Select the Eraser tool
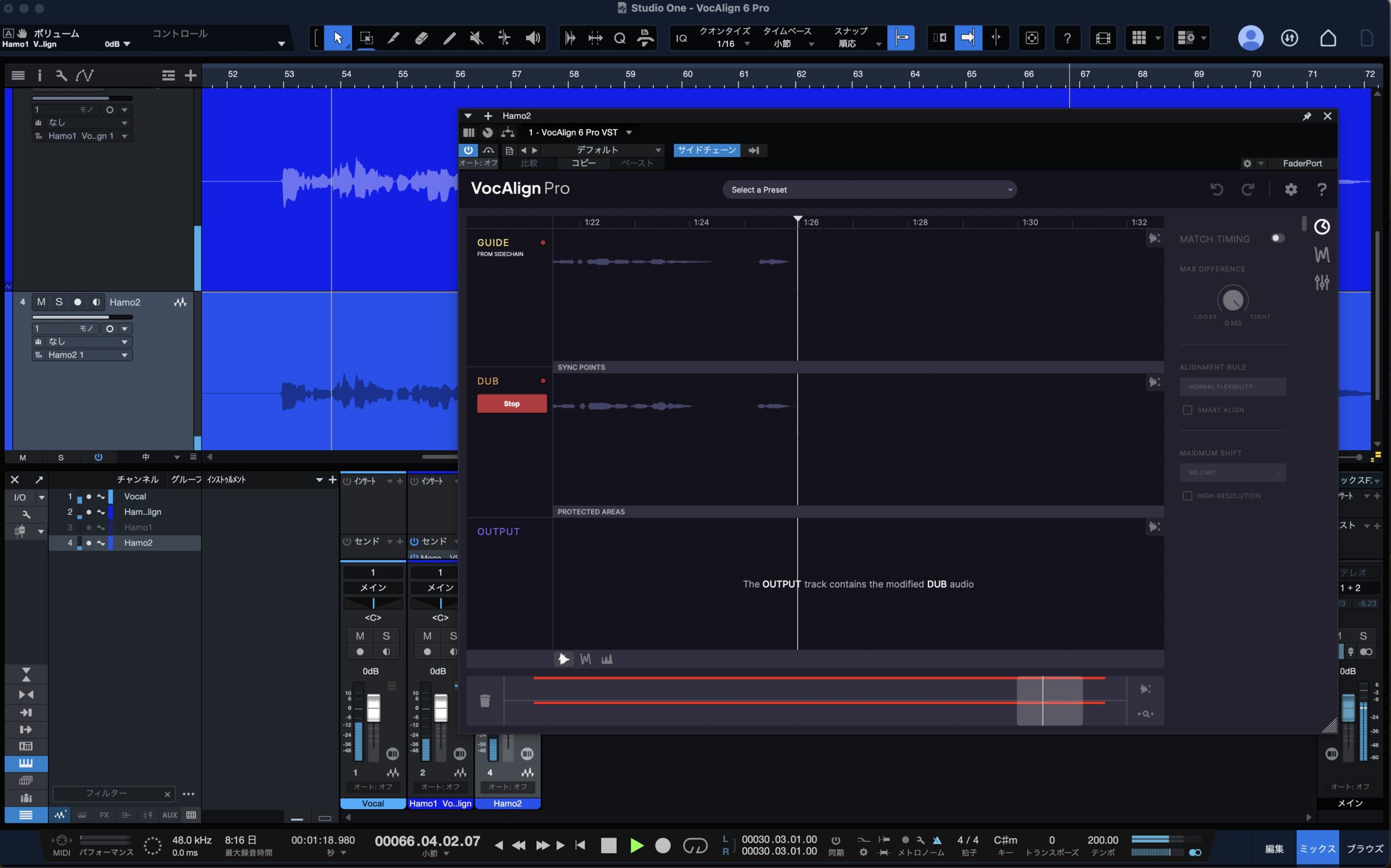The image size is (1391, 868). (421, 38)
